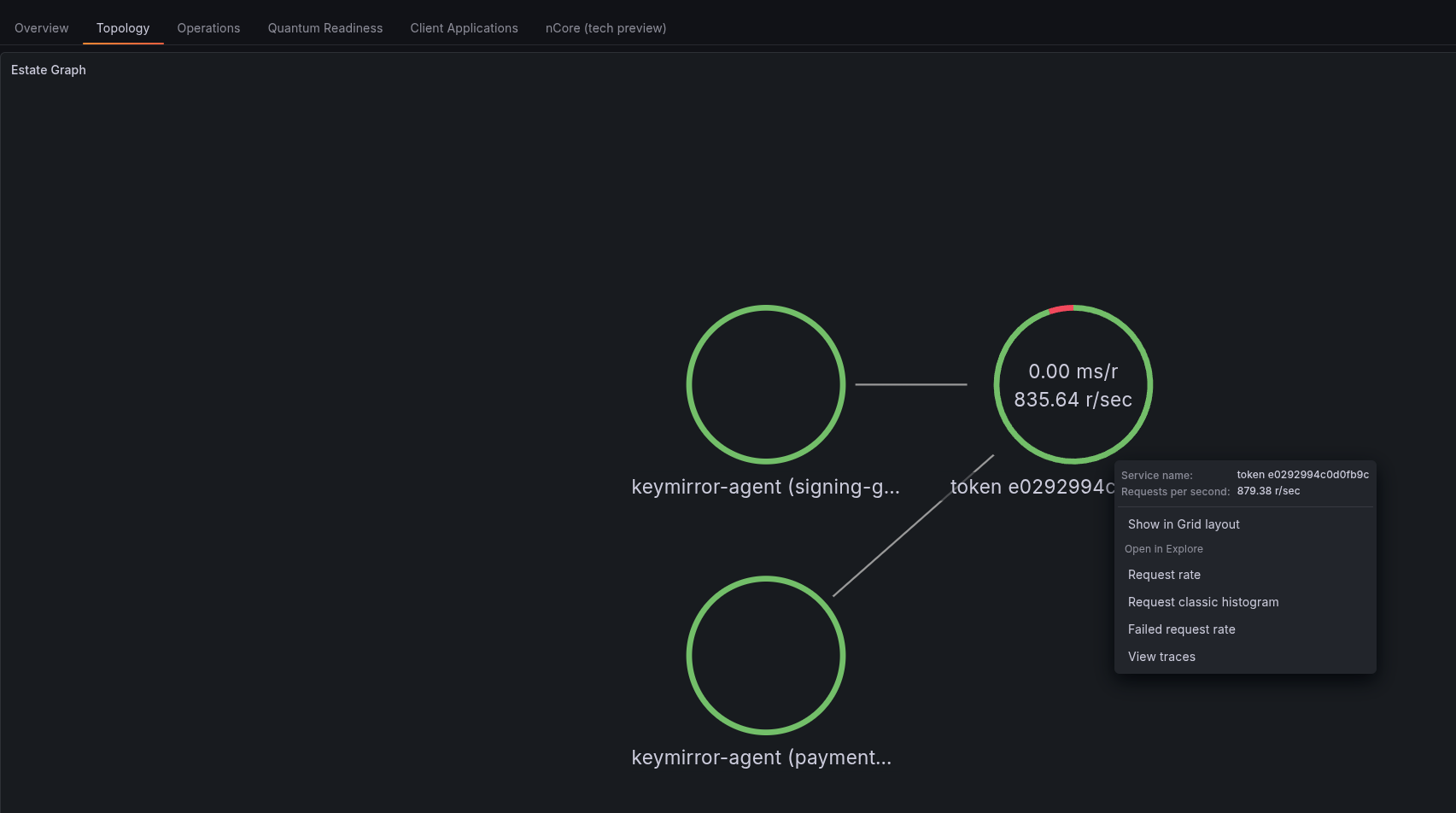Select the keymirror-agent (payment... node circle
Image resolution: width=1456 pixels, height=813 pixels.
pos(766,655)
